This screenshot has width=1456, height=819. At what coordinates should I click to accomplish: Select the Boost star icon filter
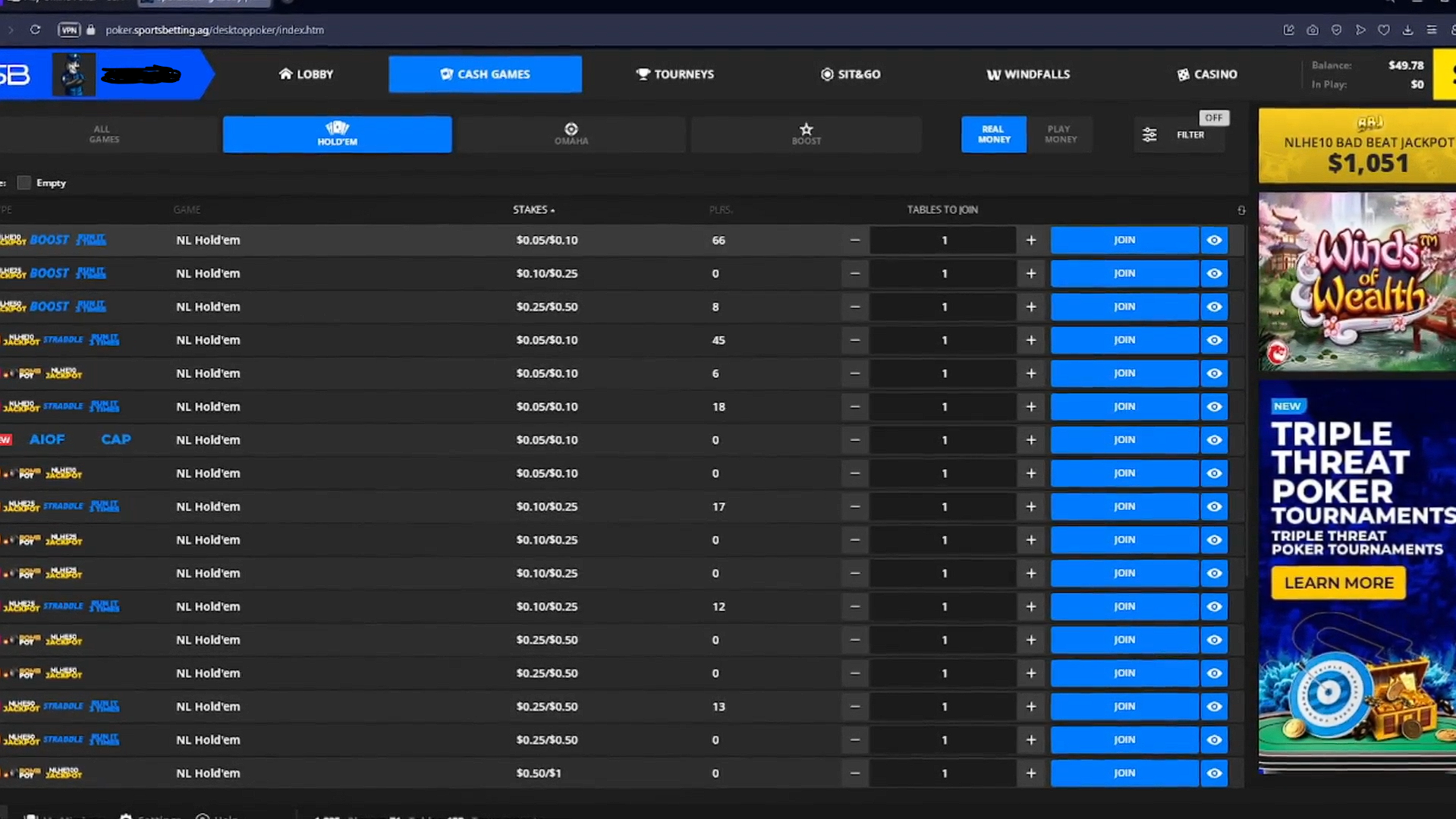(806, 129)
